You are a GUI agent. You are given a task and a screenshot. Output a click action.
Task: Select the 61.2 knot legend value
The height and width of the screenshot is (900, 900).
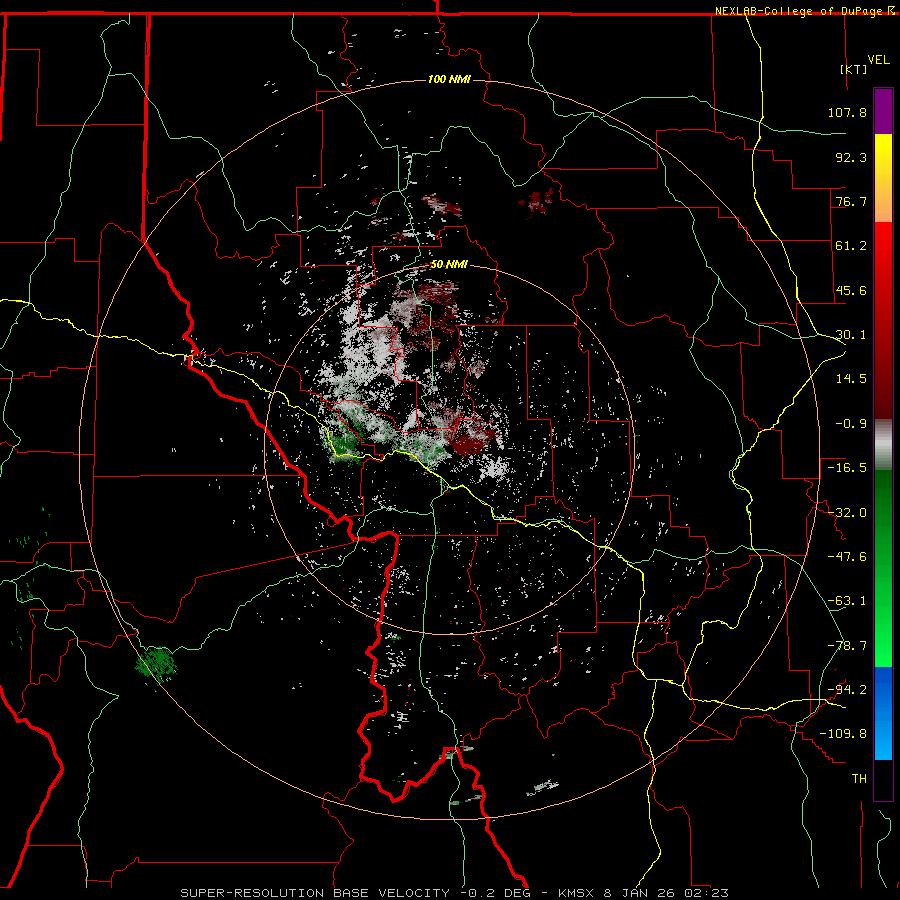point(851,246)
